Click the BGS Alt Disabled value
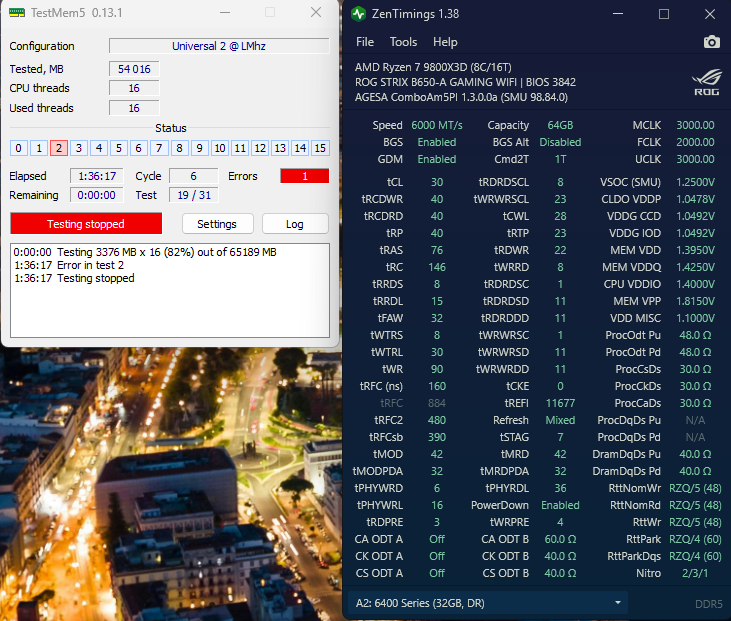Image resolution: width=731 pixels, height=621 pixels. (x=560, y=142)
